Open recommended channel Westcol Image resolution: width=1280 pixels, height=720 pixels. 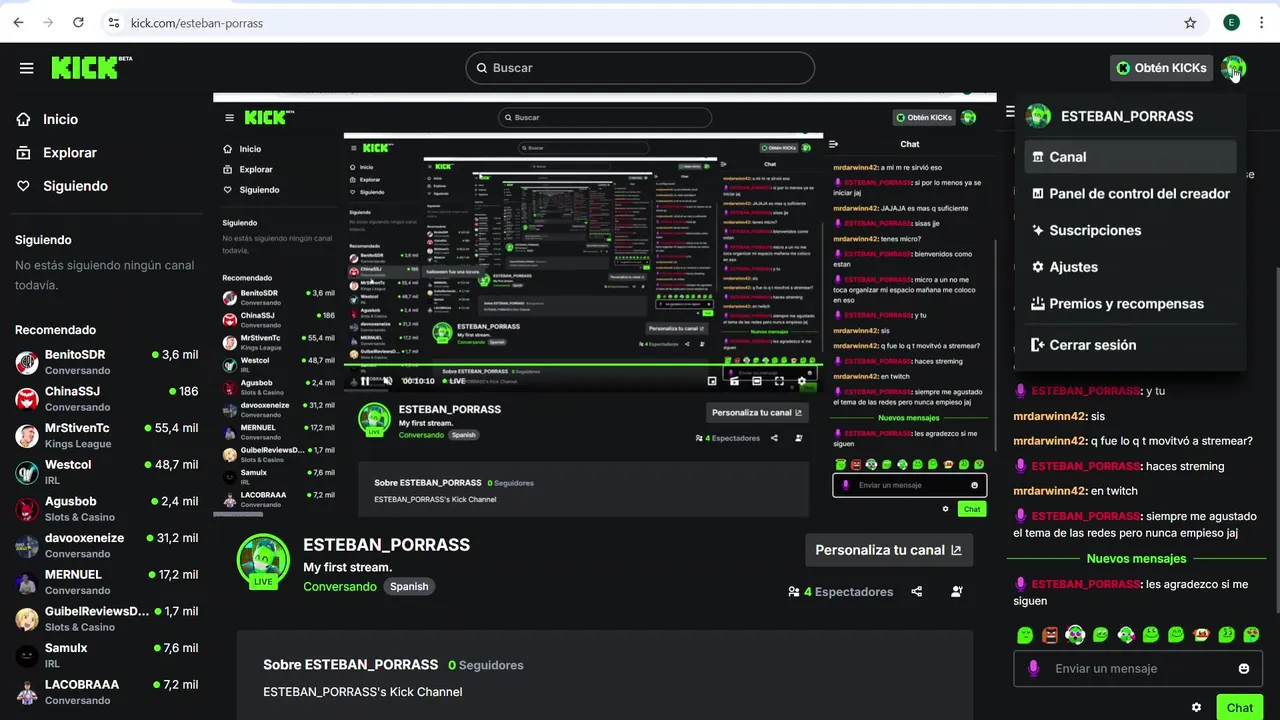click(x=107, y=472)
